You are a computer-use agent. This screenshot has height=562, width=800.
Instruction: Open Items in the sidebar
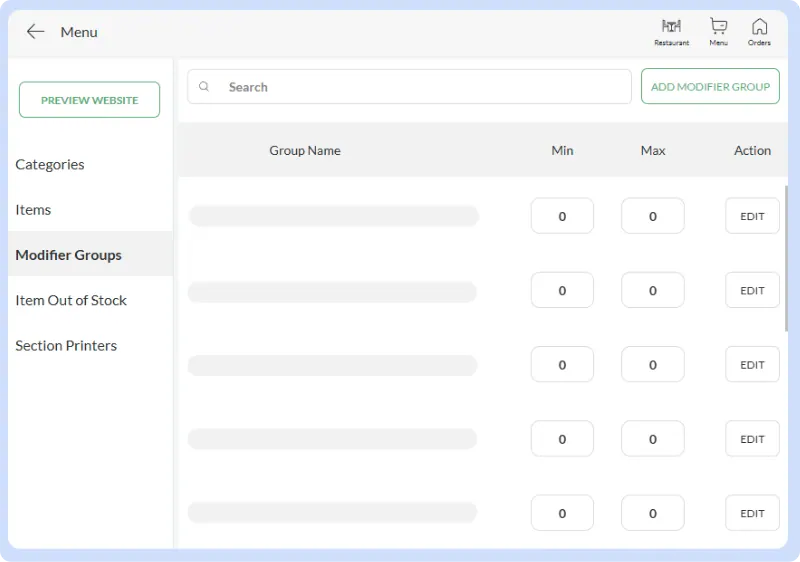click(x=33, y=210)
